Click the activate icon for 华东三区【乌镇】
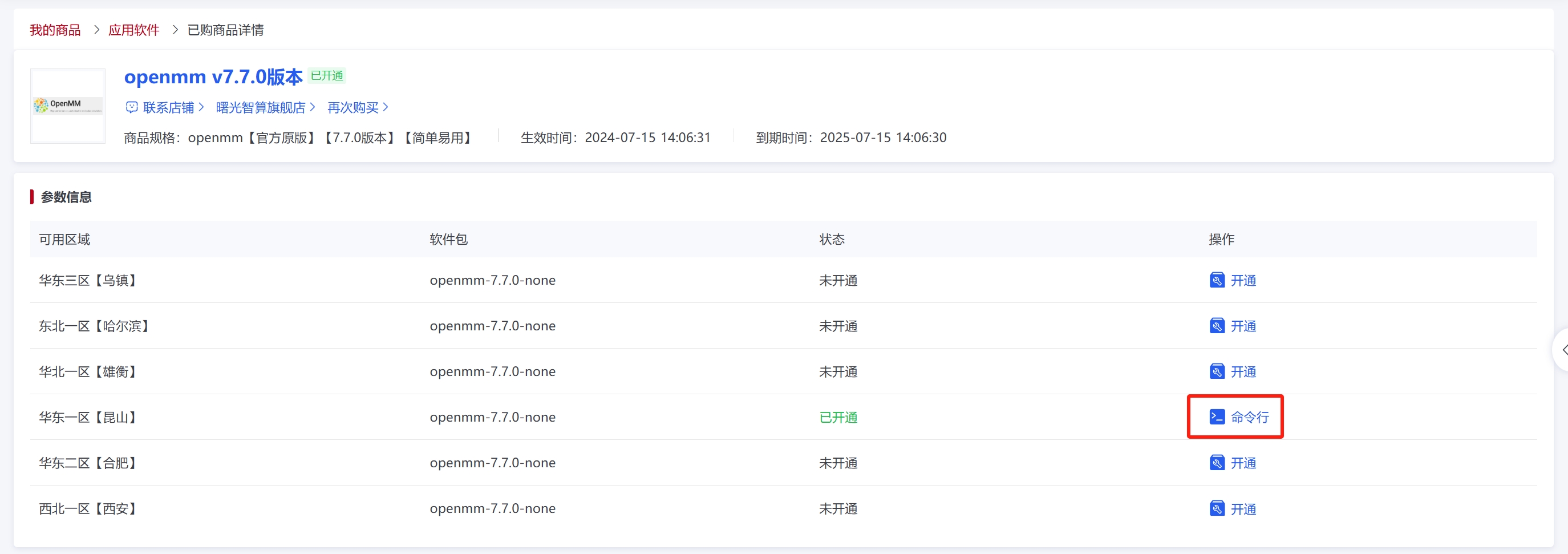The height and width of the screenshot is (554, 1568). pyautogui.click(x=1216, y=280)
